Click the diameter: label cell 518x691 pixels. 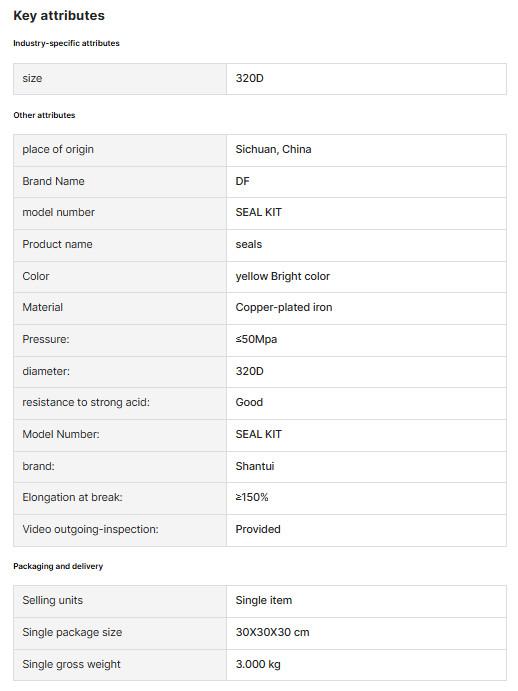120,372
